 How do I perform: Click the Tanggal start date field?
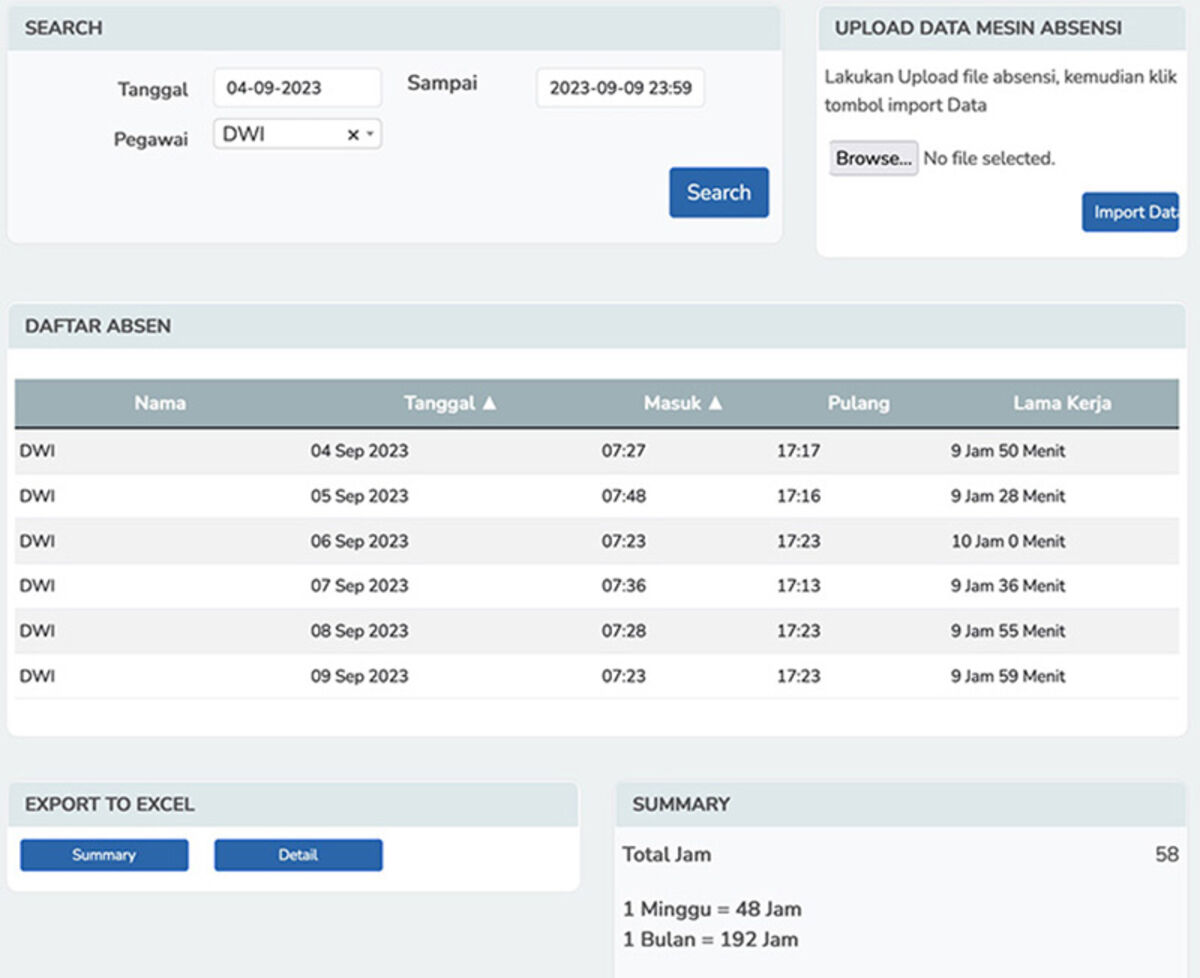click(297, 88)
